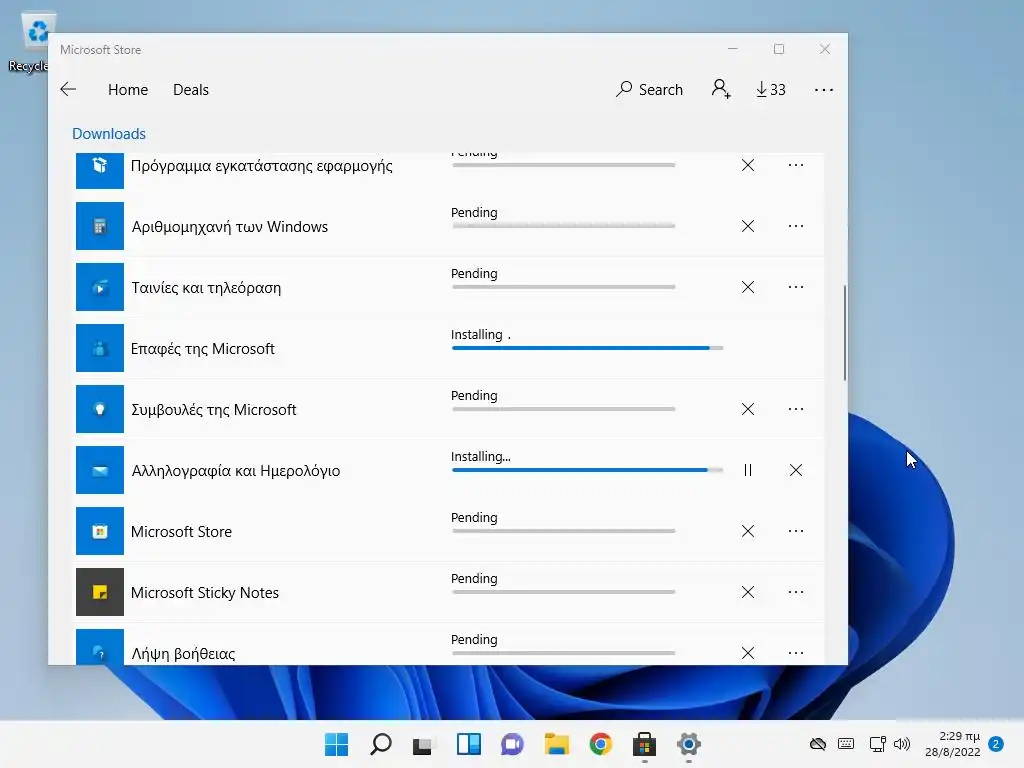Open more options for Πρόγραμμα εγκατάστασης εφαρμογής
This screenshot has height=768, width=1024.
[795, 165]
